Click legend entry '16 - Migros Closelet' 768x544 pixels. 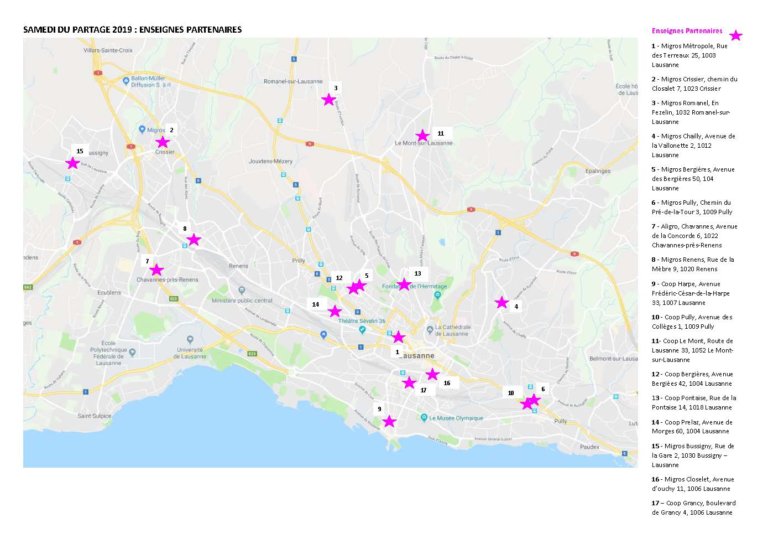pyautogui.click(x=693, y=484)
